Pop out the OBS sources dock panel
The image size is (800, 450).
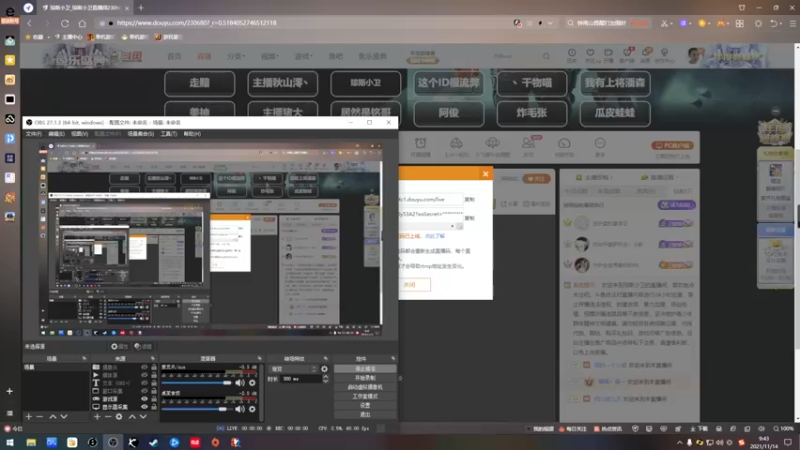coord(153,359)
